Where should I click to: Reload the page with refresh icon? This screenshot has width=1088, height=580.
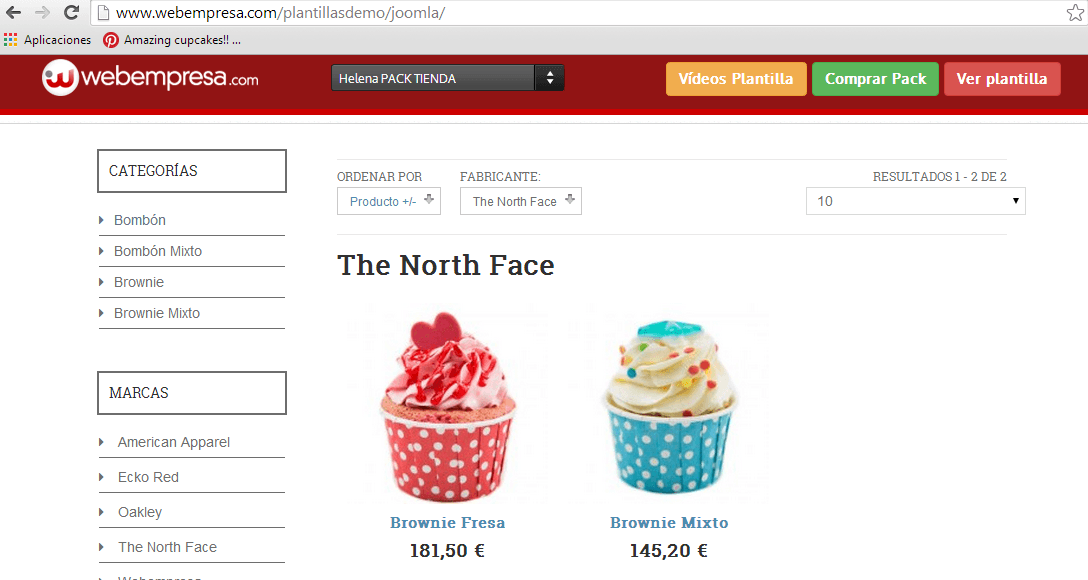[x=71, y=12]
